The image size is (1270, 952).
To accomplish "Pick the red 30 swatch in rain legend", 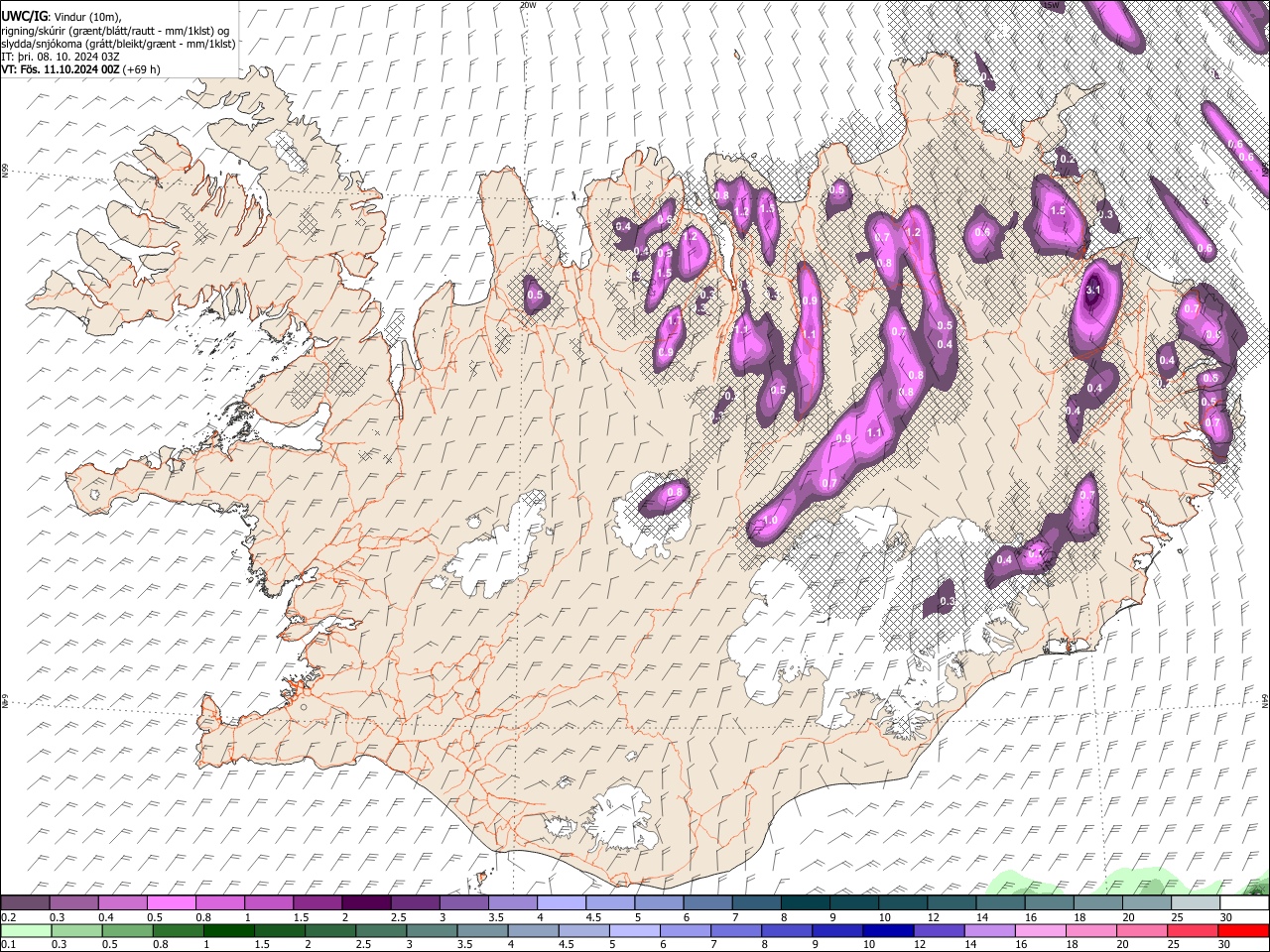I will pyautogui.click(x=1244, y=930).
